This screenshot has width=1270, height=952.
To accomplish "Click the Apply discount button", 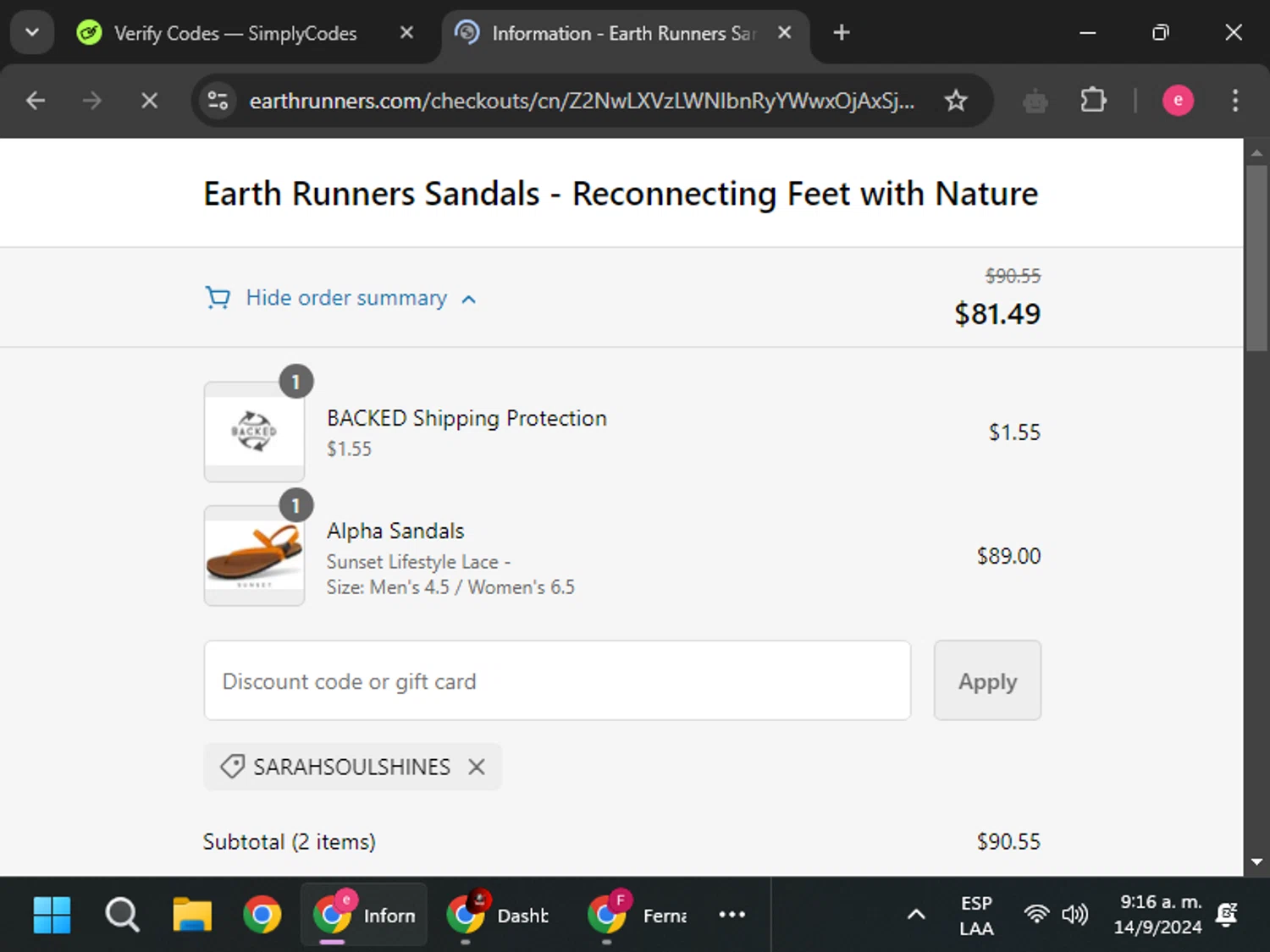I will tap(987, 680).
